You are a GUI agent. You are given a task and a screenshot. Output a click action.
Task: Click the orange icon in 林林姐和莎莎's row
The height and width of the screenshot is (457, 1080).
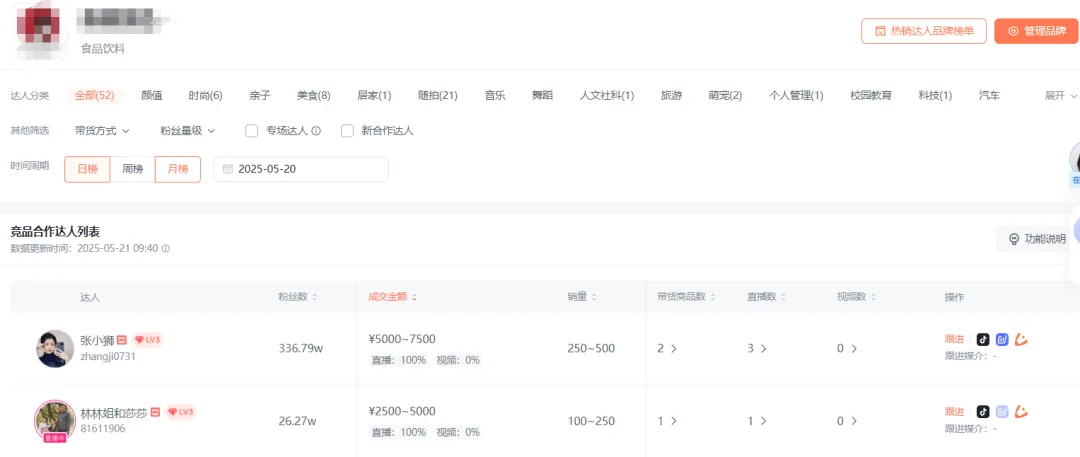pyautogui.click(x=1021, y=411)
